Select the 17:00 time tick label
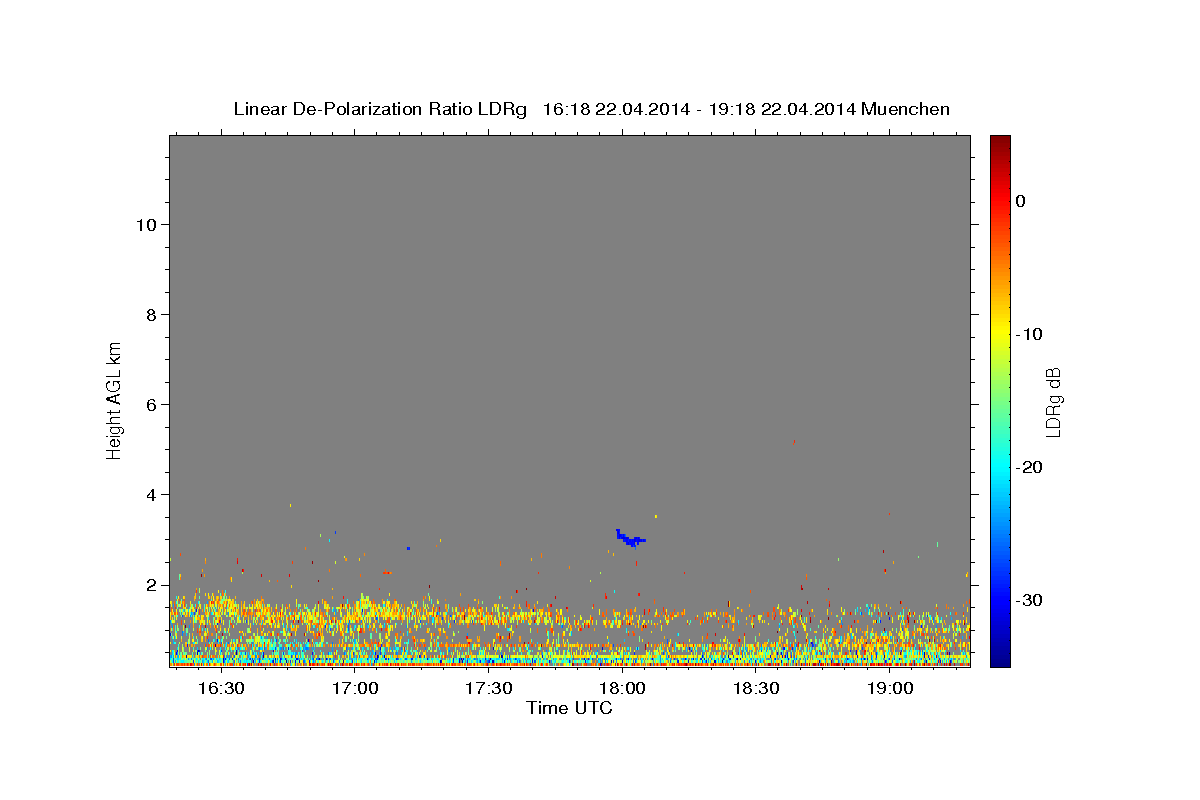The width and height of the screenshot is (1200, 800). pos(355,689)
